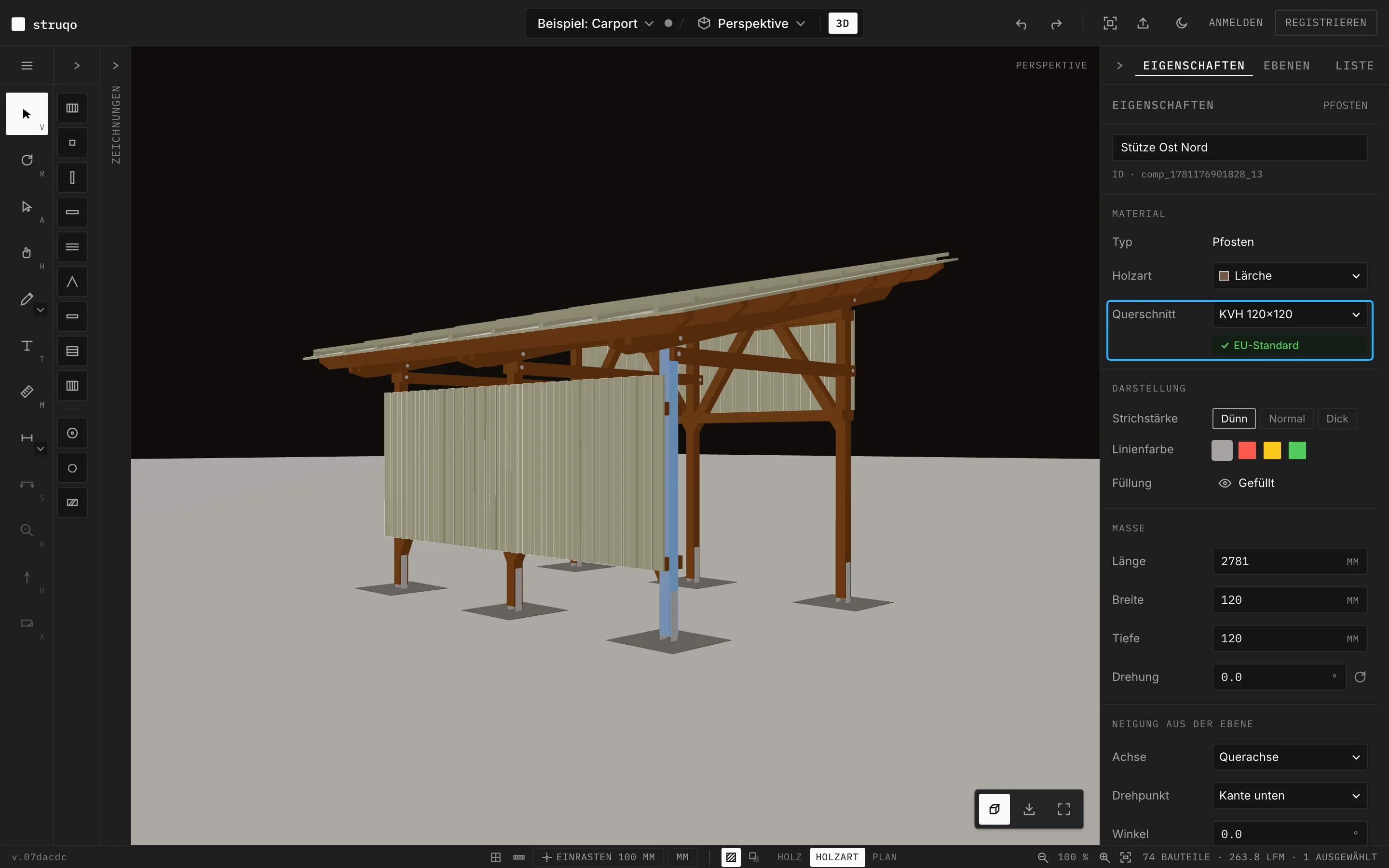
Task: Select the hand pan tool
Action: coord(27,253)
